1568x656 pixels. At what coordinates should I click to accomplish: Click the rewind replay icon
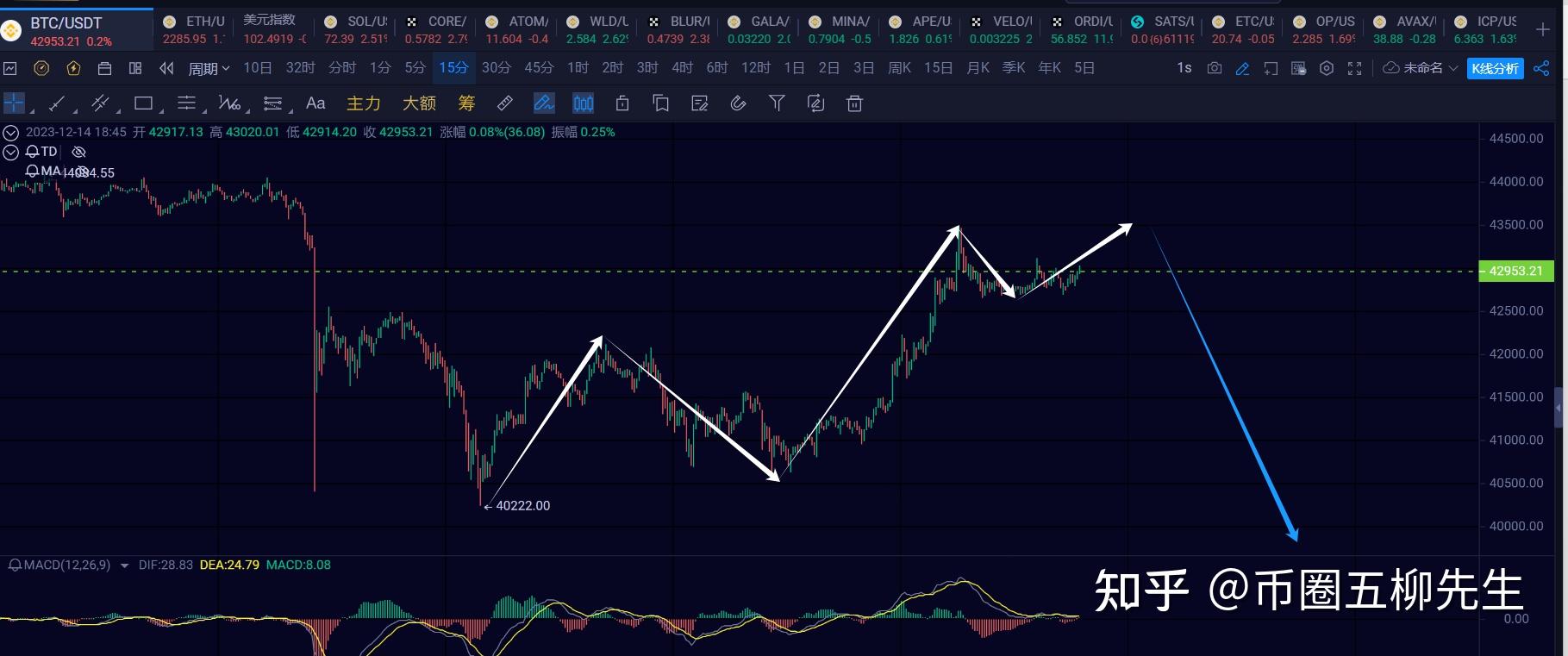coord(167,68)
